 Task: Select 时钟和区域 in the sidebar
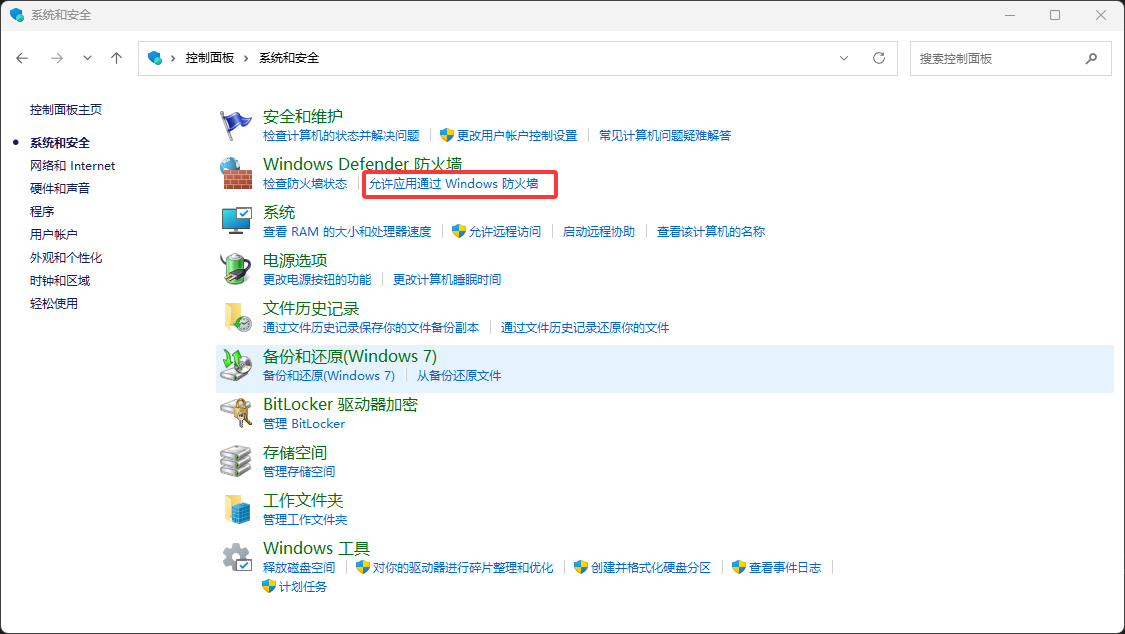[x=60, y=280]
